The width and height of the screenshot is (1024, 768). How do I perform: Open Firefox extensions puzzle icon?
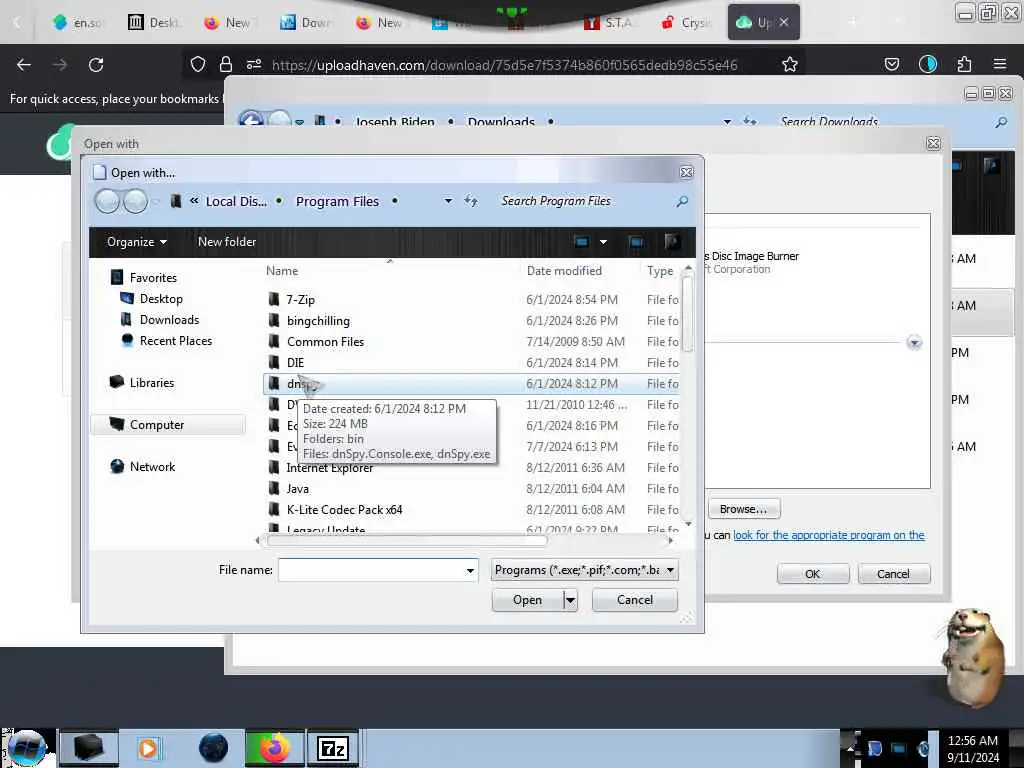coord(964,64)
